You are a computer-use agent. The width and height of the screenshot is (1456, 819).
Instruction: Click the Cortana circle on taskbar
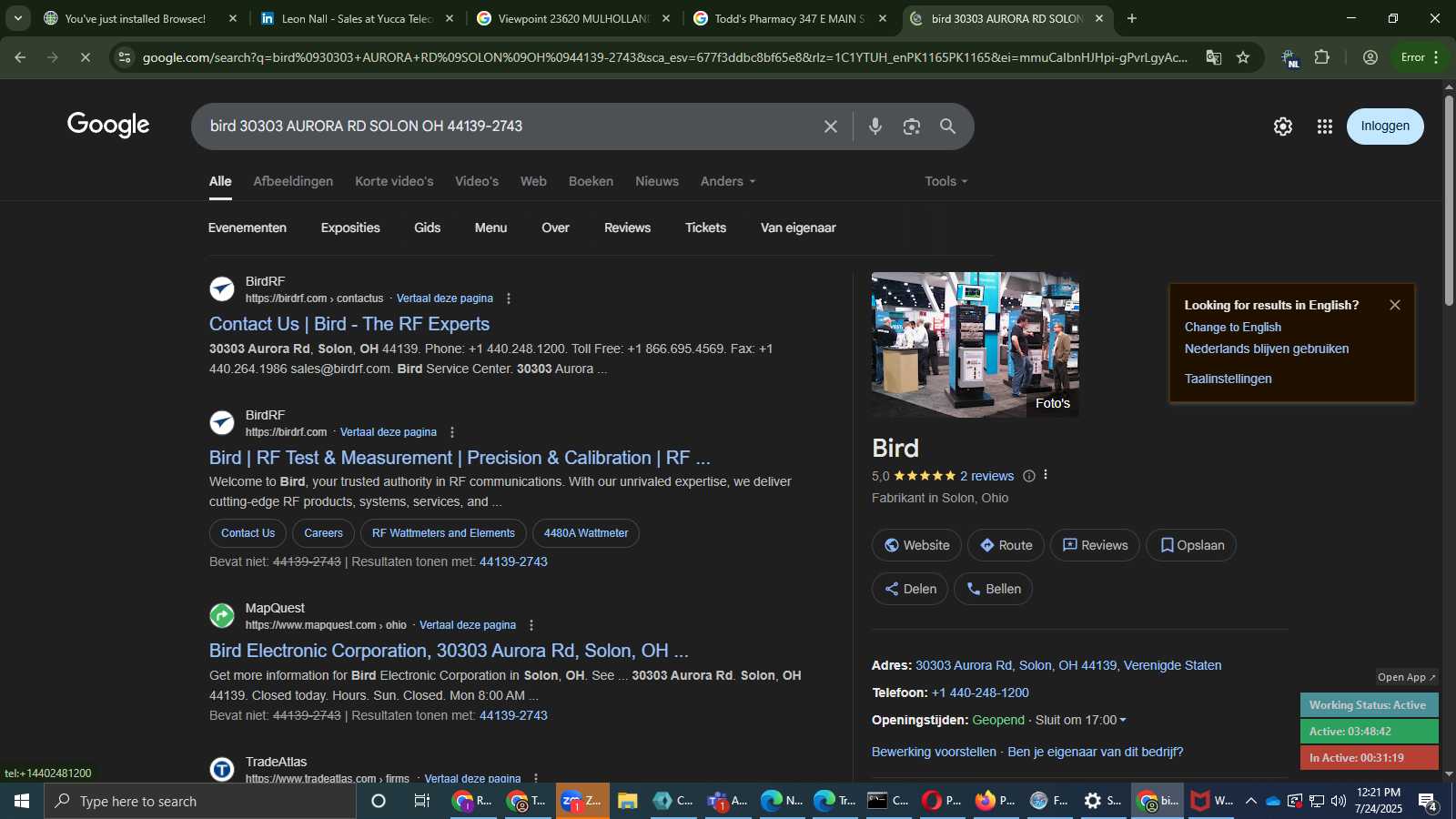379,801
